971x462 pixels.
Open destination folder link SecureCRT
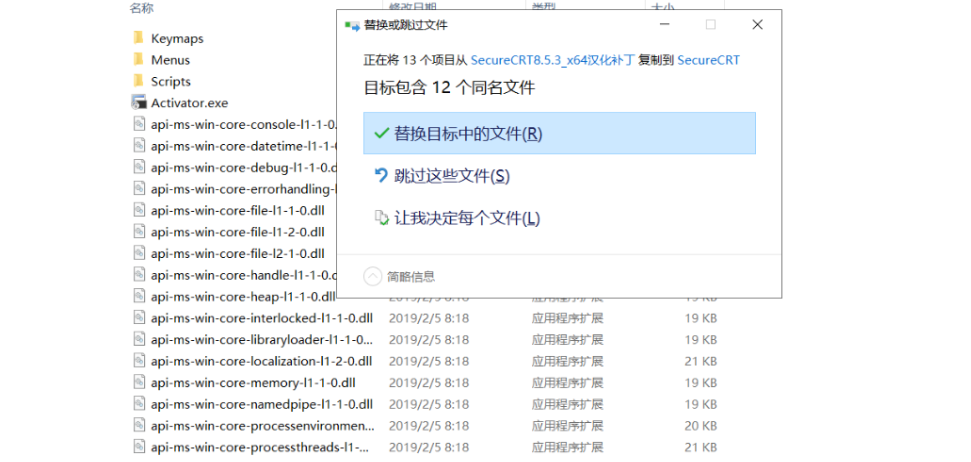[x=708, y=60]
